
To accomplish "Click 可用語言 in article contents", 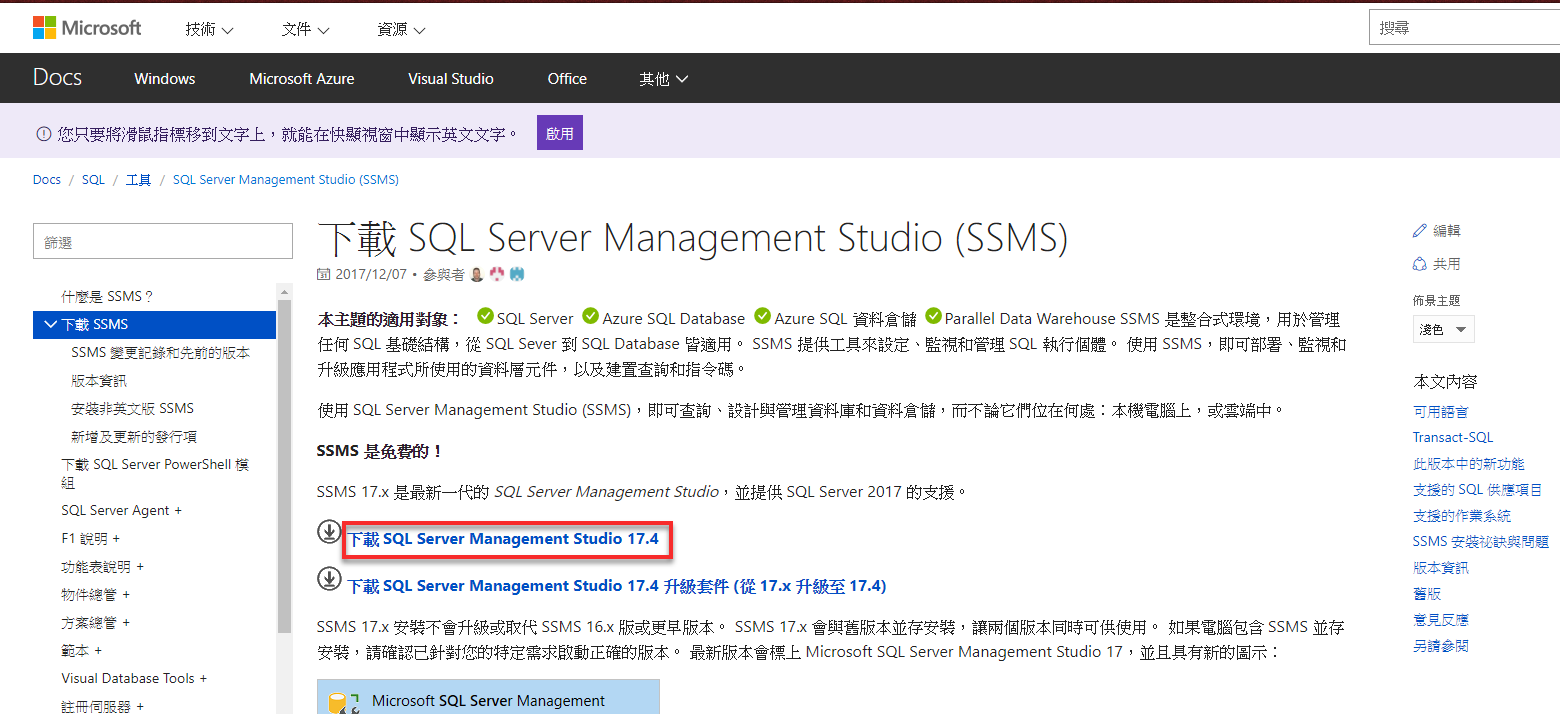I will click(x=1440, y=412).
